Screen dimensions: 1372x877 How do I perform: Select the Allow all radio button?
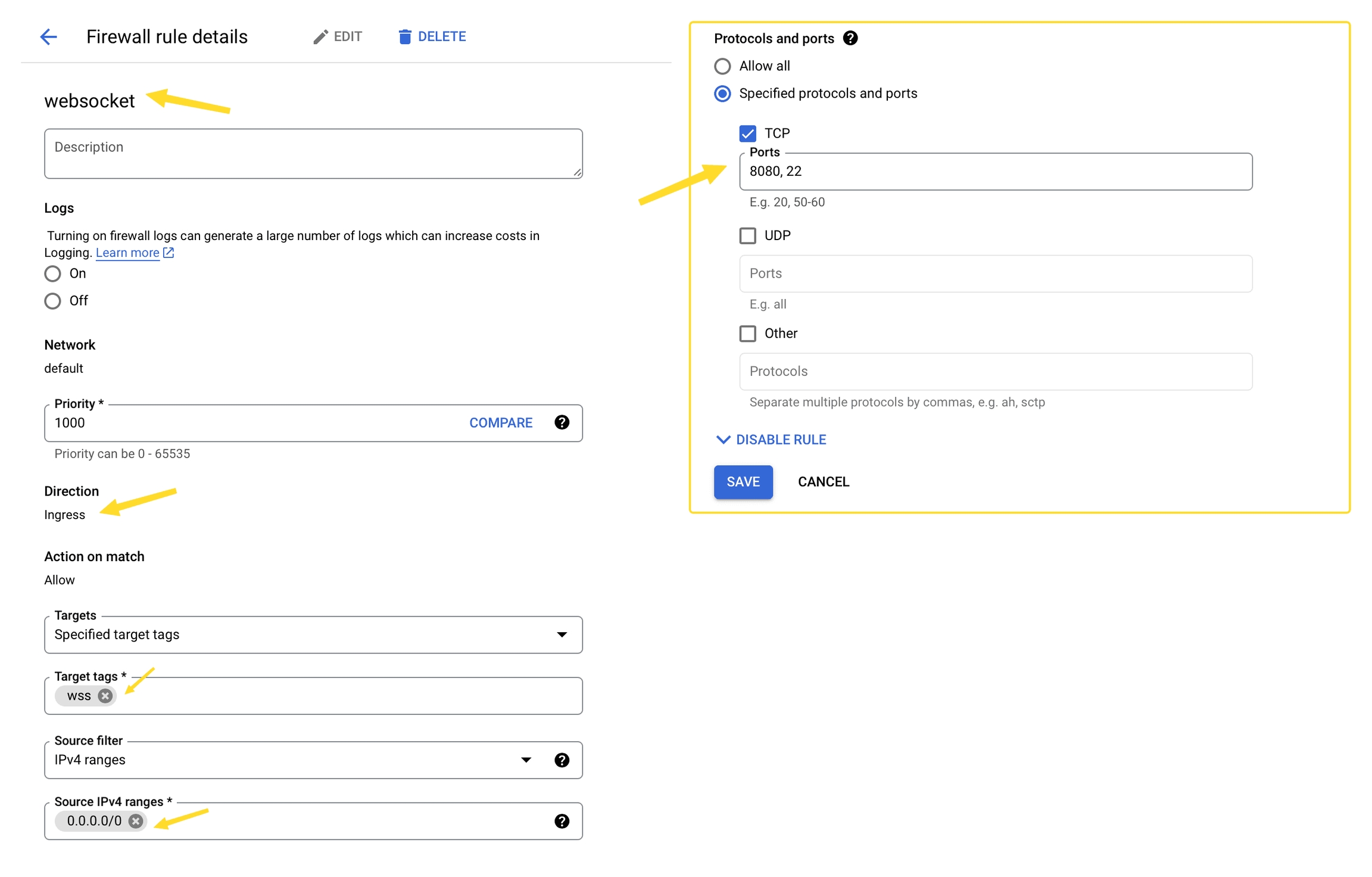722,66
